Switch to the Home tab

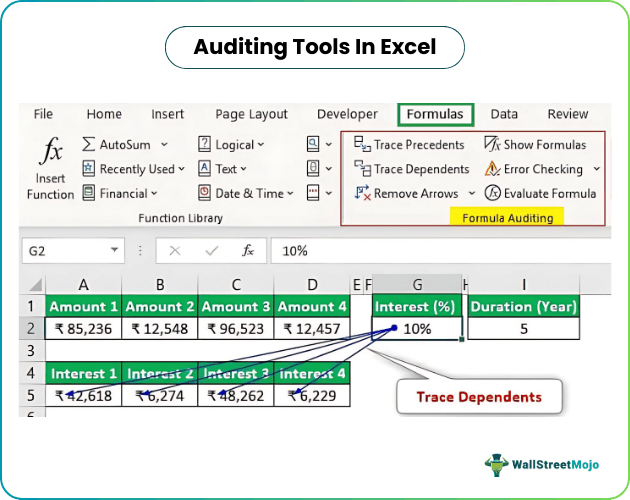[104, 114]
